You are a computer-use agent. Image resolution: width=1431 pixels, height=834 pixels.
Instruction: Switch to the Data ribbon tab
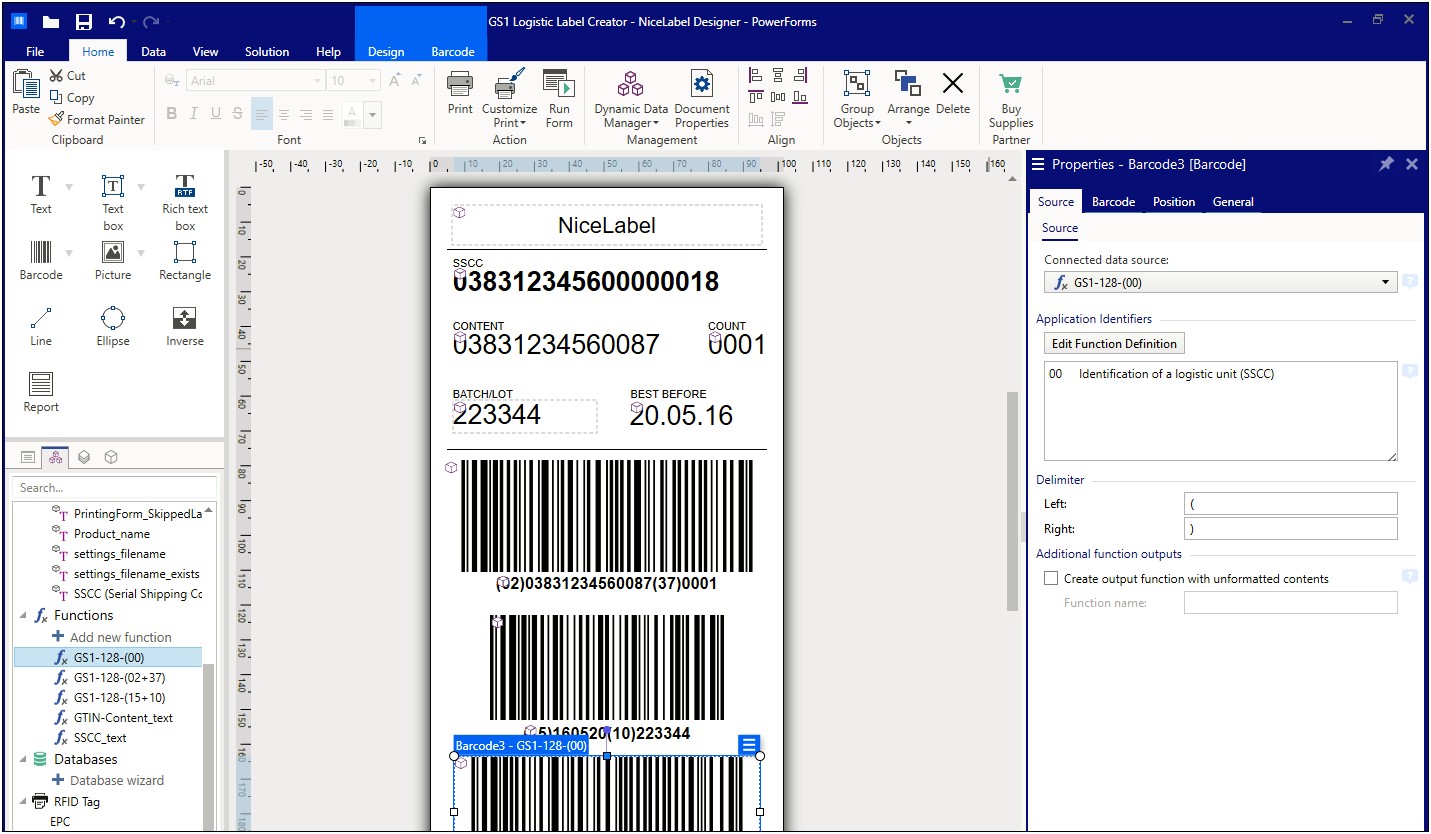(153, 51)
